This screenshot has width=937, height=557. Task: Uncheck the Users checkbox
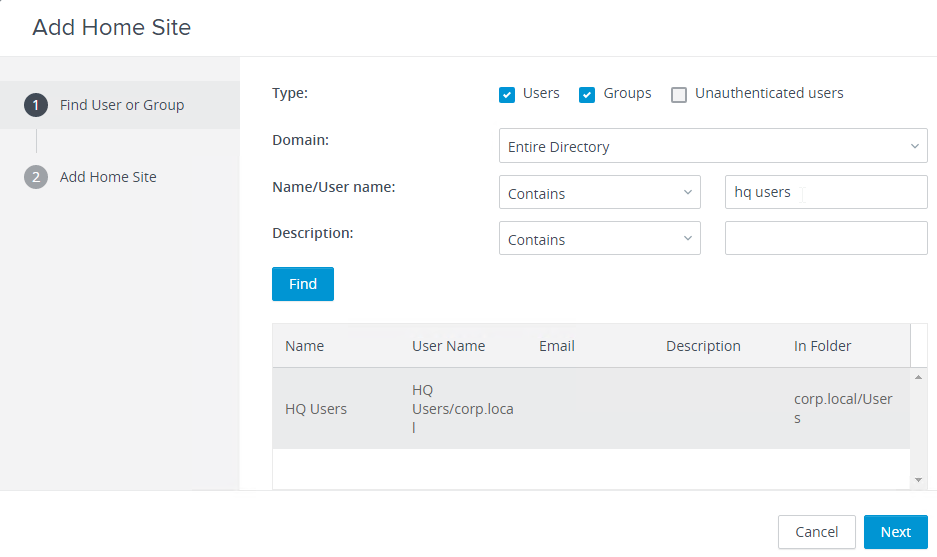pyautogui.click(x=507, y=95)
